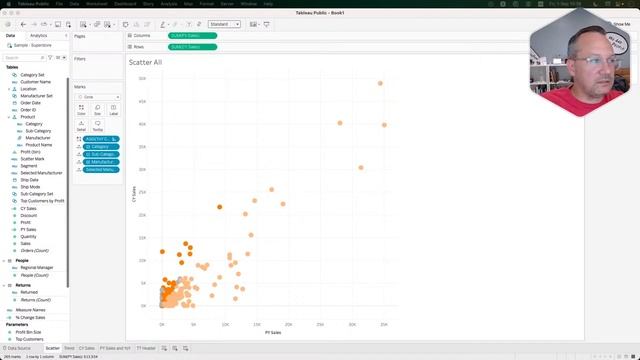Screen dimensions: 640x360
Task: Open the mark type Circle dropdown
Action: [x=98, y=97]
